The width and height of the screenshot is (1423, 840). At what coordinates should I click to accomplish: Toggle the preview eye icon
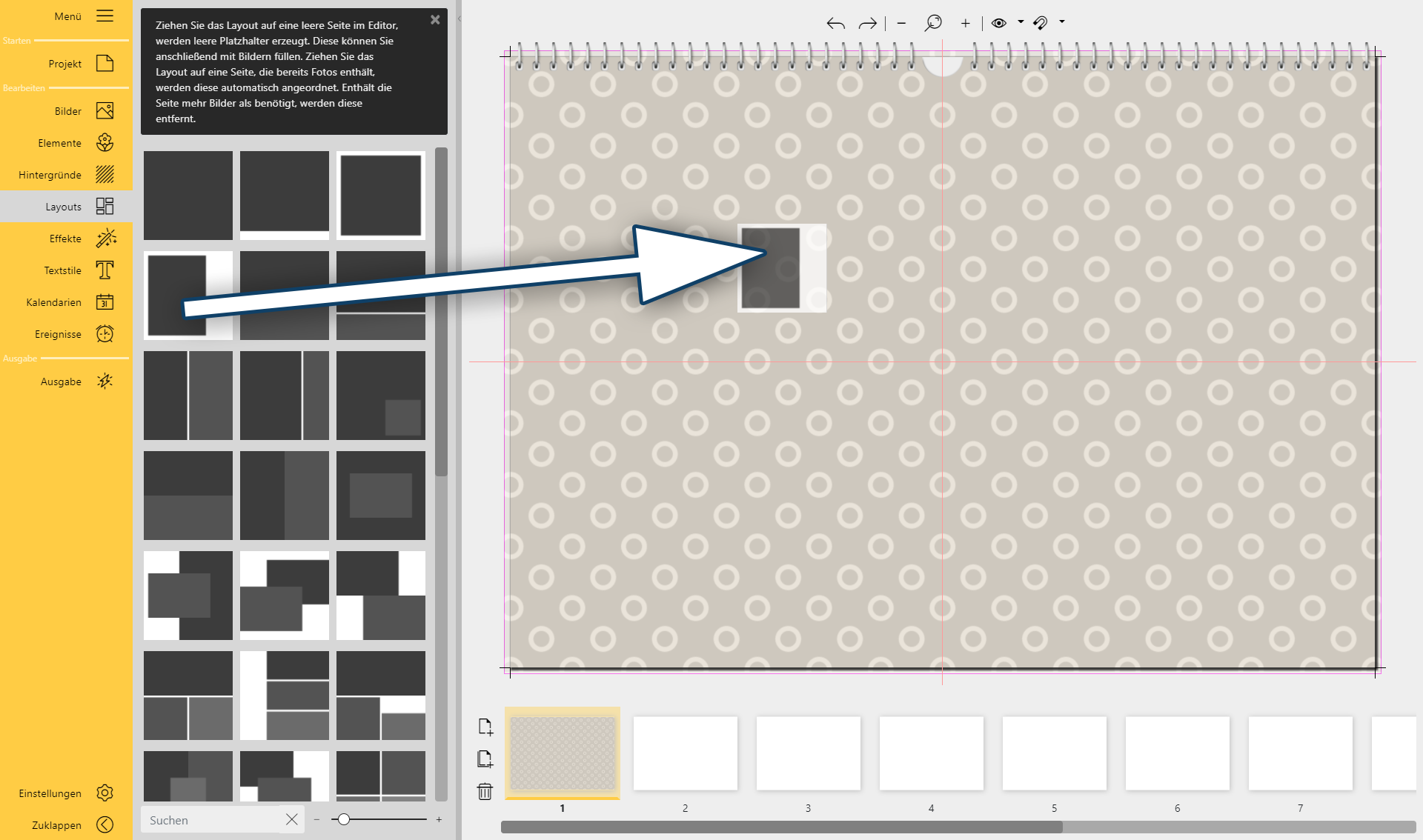pyautogui.click(x=998, y=23)
